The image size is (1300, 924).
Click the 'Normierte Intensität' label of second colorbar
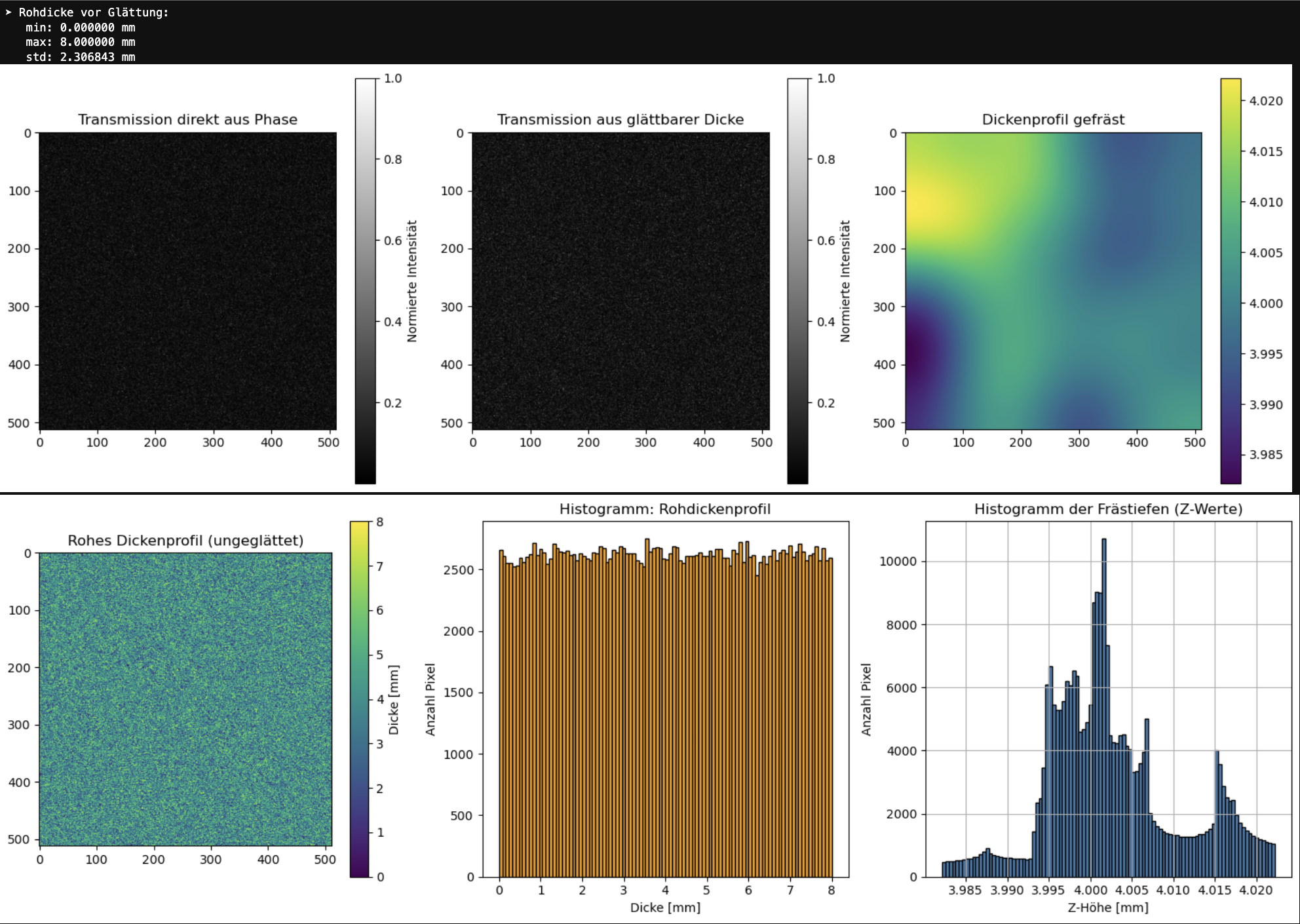pyautogui.click(x=845, y=281)
